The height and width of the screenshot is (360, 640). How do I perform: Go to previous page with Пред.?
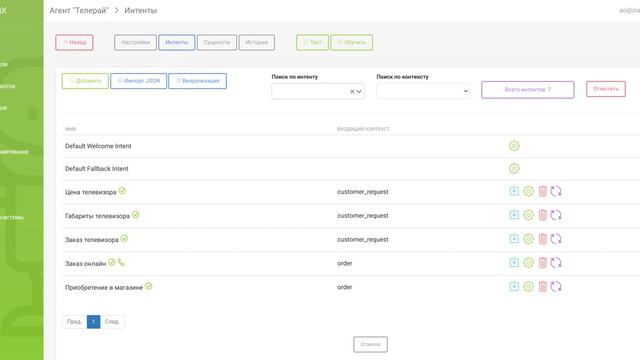[74, 322]
